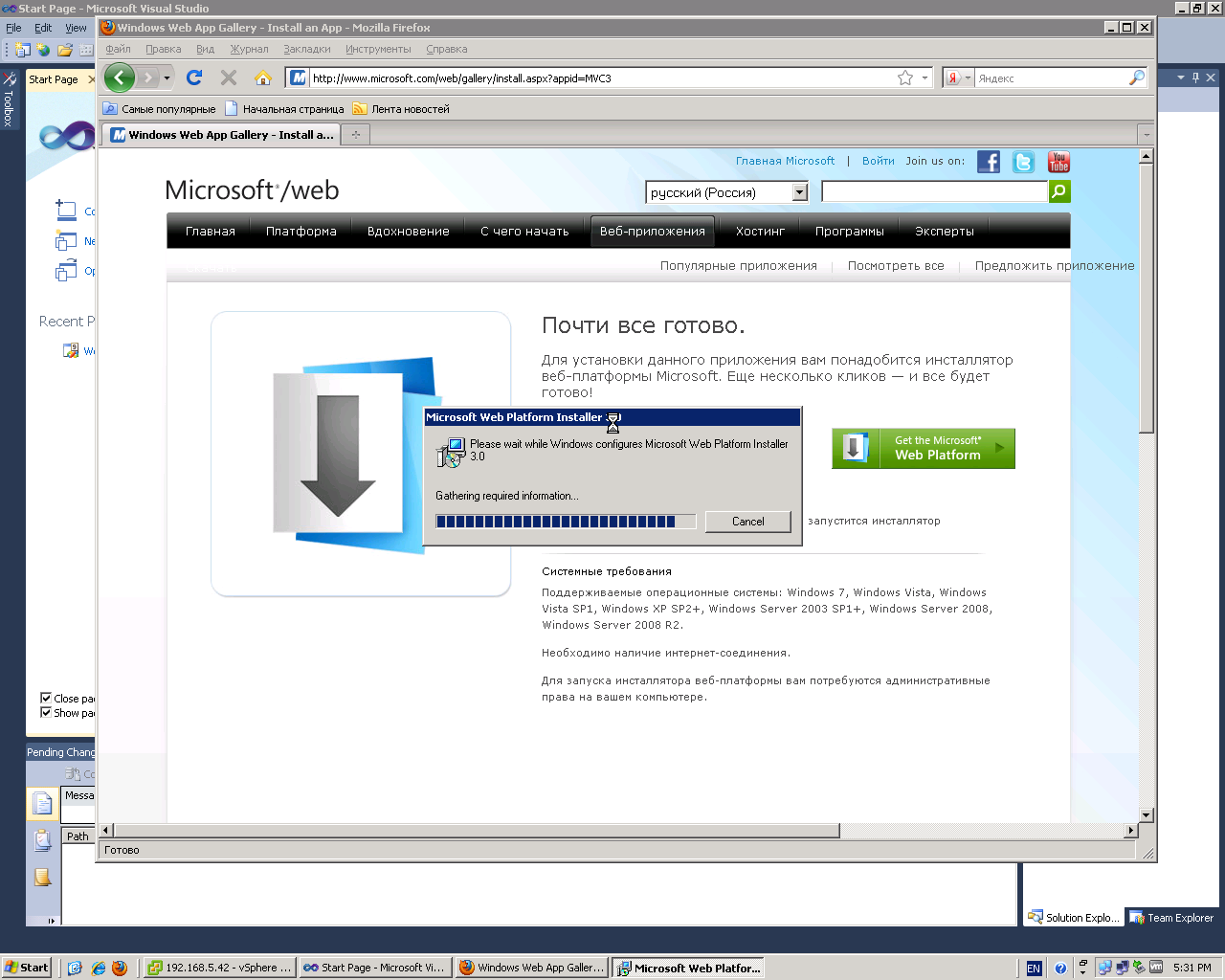This screenshot has width=1225, height=980.
Task: Click the magnifier in the Yandex search box
Action: 1137,78
